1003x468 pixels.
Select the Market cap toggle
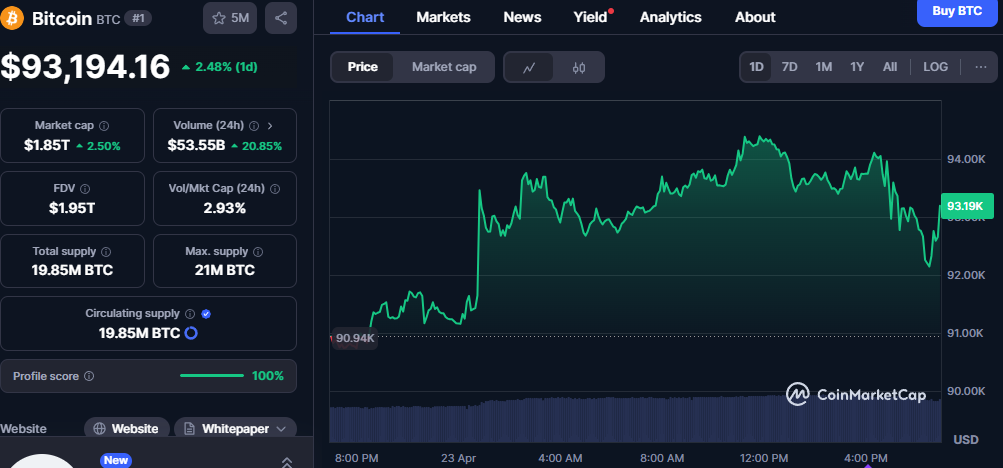click(x=444, y=67)
